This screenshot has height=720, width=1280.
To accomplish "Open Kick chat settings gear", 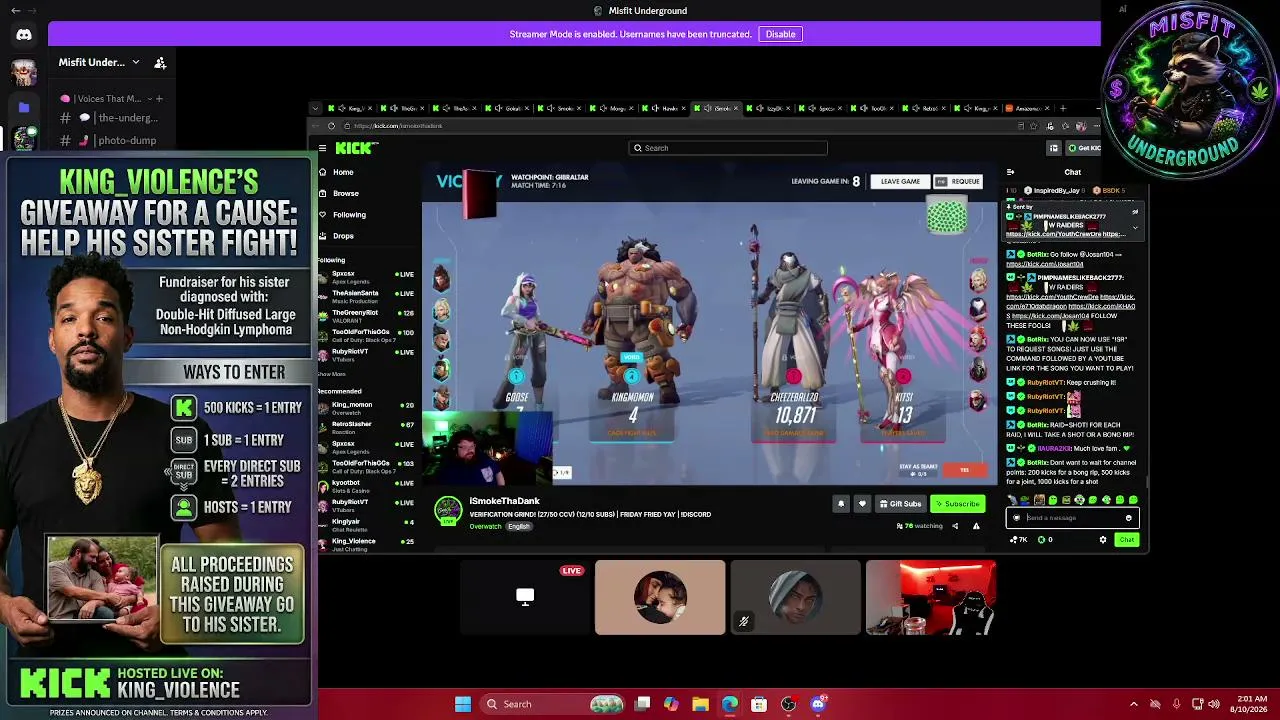I will click(x=1103, y=540).
